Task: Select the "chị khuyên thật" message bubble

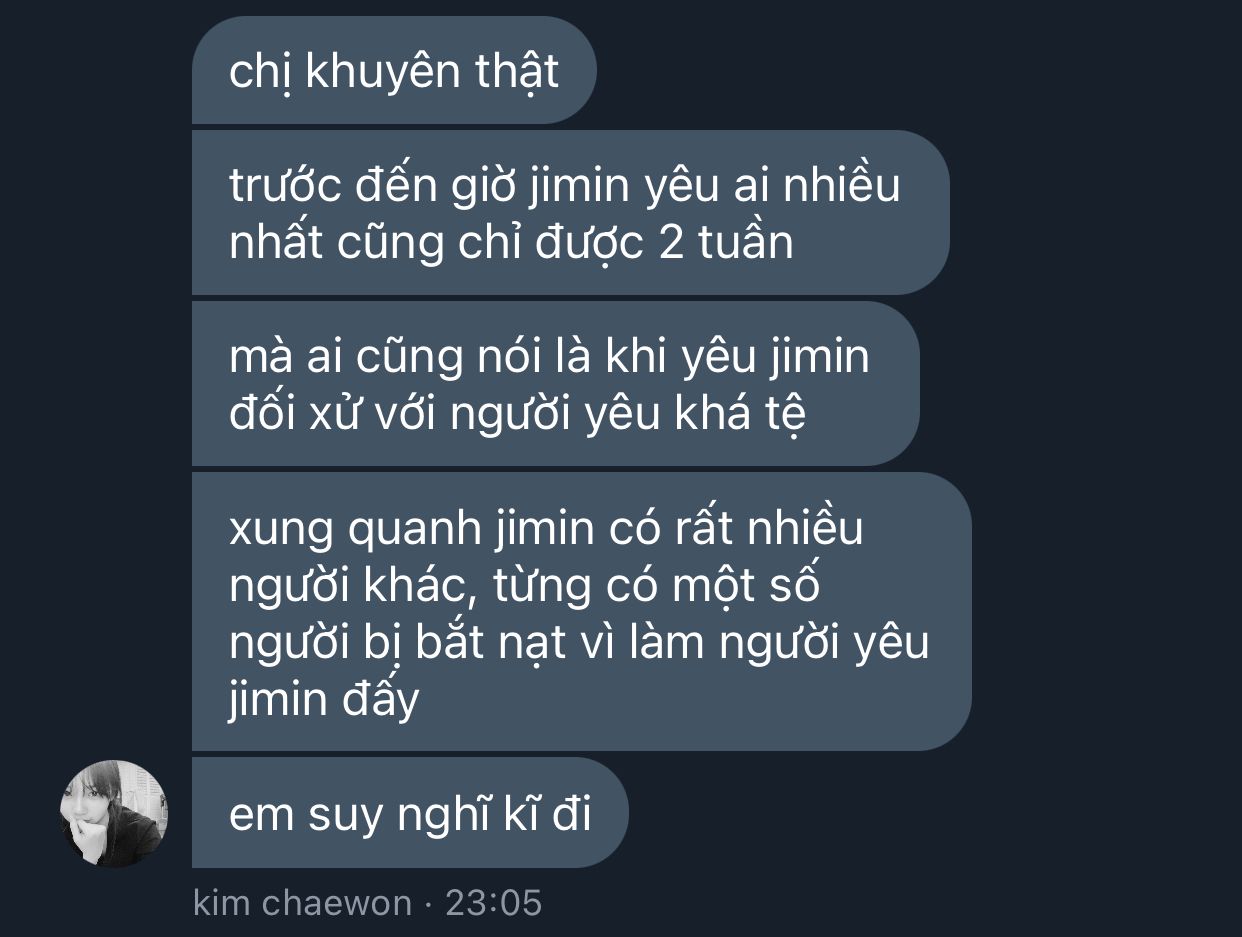Action: 394,70
